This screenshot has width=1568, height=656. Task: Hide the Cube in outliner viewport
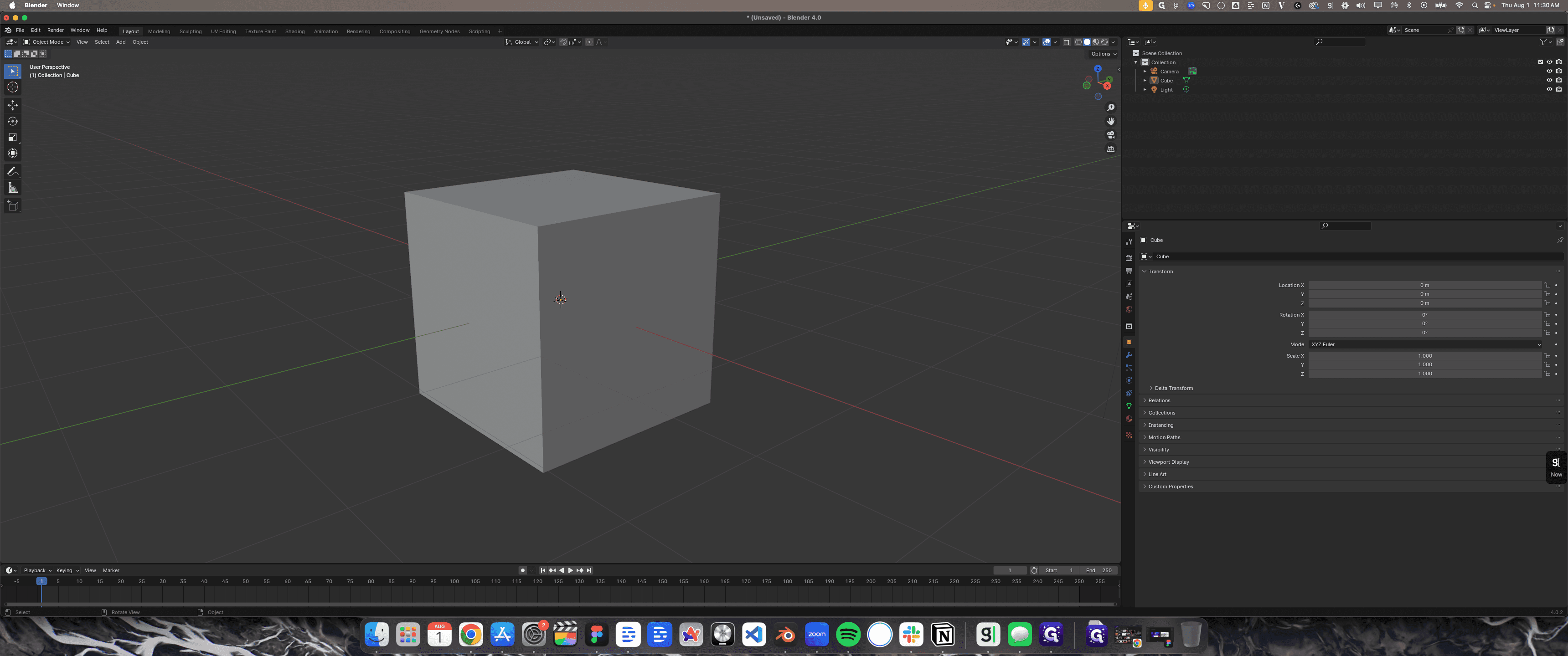[x=1549, y=80]
